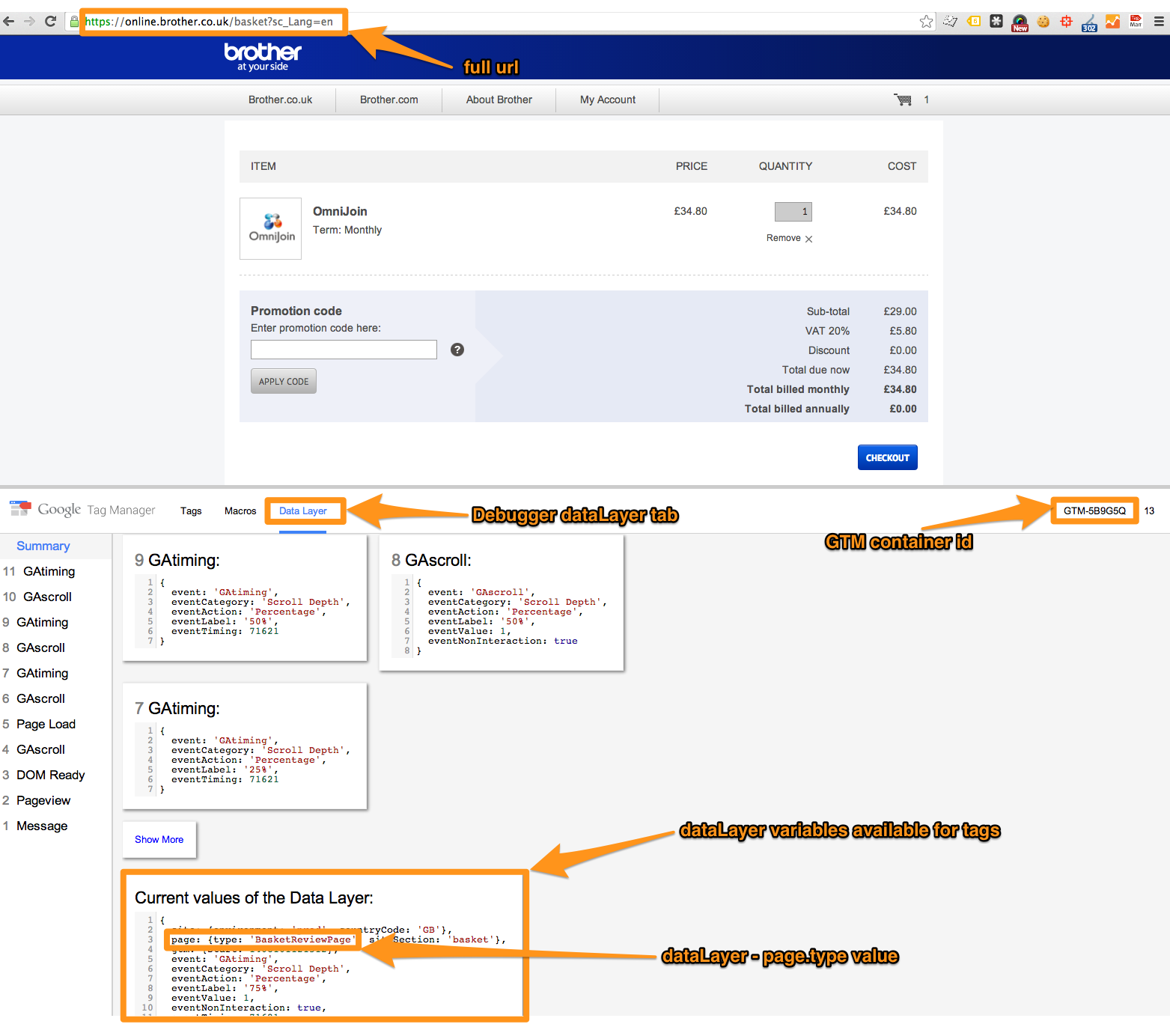Click the address bar URL
The height and width of the screenshot is (1036, 1170).
point(210,22)
